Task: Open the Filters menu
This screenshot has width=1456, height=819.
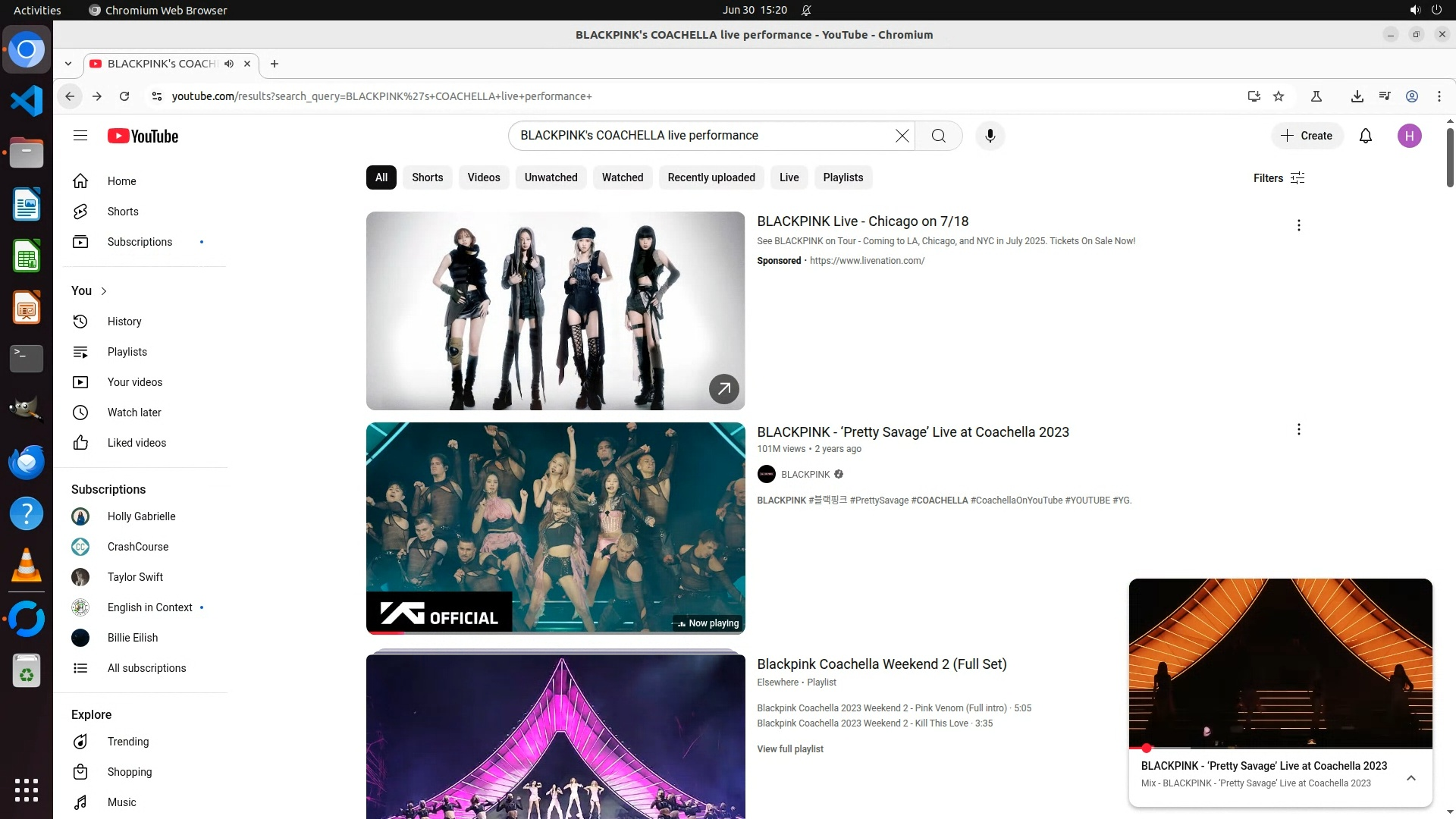Action: point(1279,178)
